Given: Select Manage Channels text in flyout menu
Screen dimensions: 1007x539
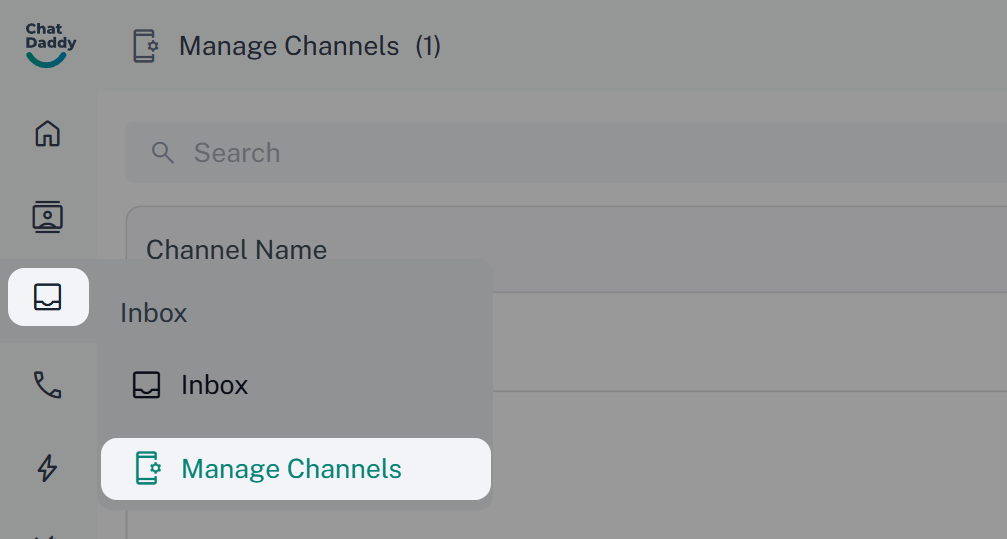Looking at the screenshot, I should point(291,469).
